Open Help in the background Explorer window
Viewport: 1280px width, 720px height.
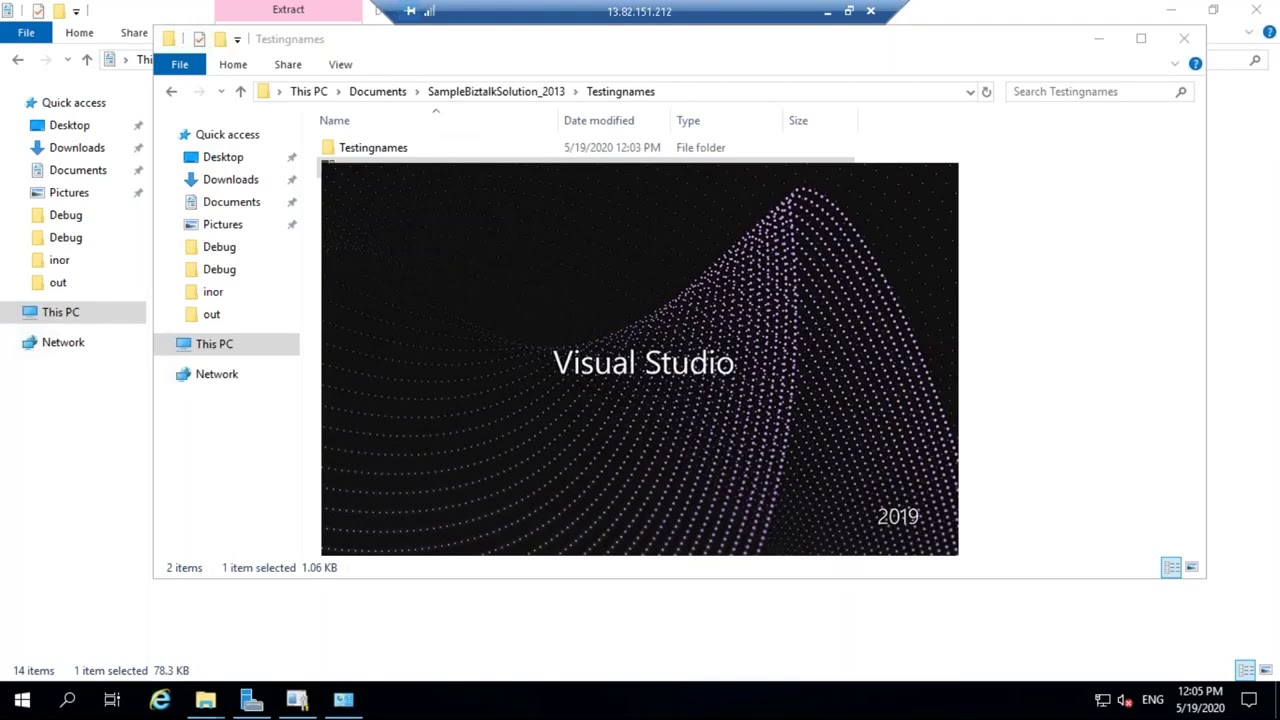pos(1269,33)
